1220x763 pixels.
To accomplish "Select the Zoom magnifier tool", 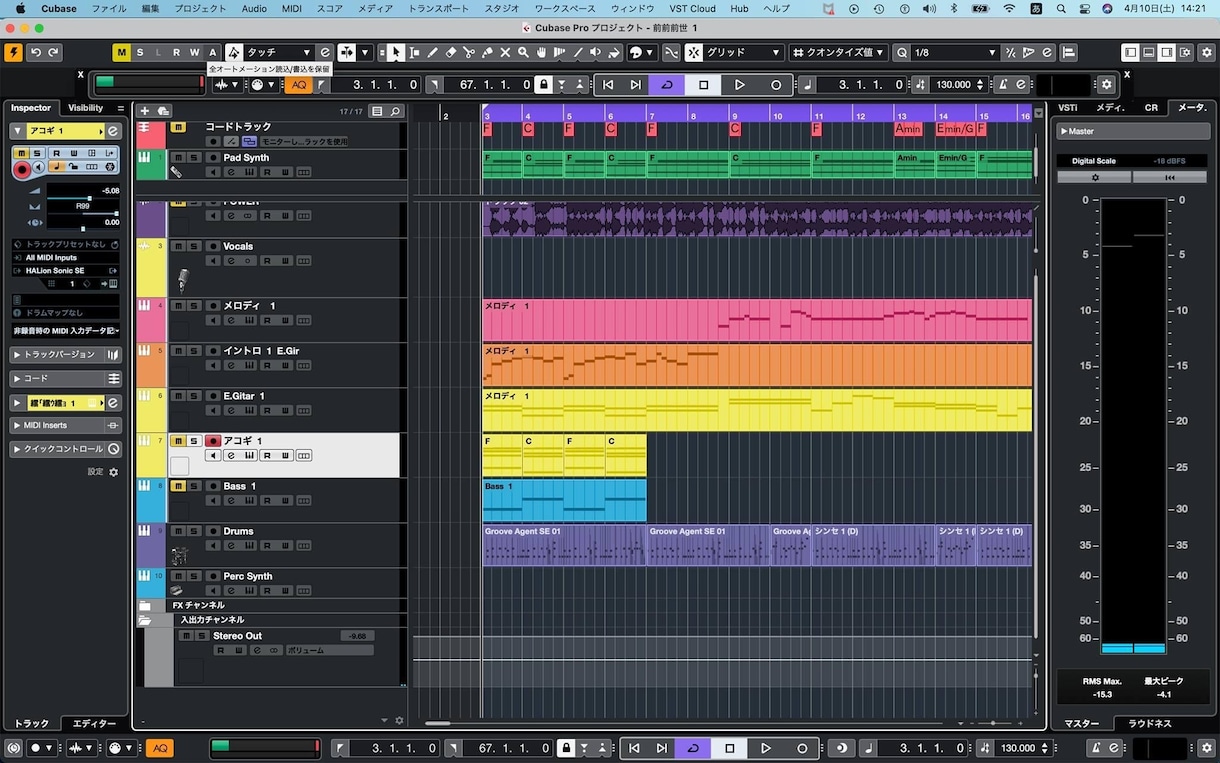I will [523, 52].
